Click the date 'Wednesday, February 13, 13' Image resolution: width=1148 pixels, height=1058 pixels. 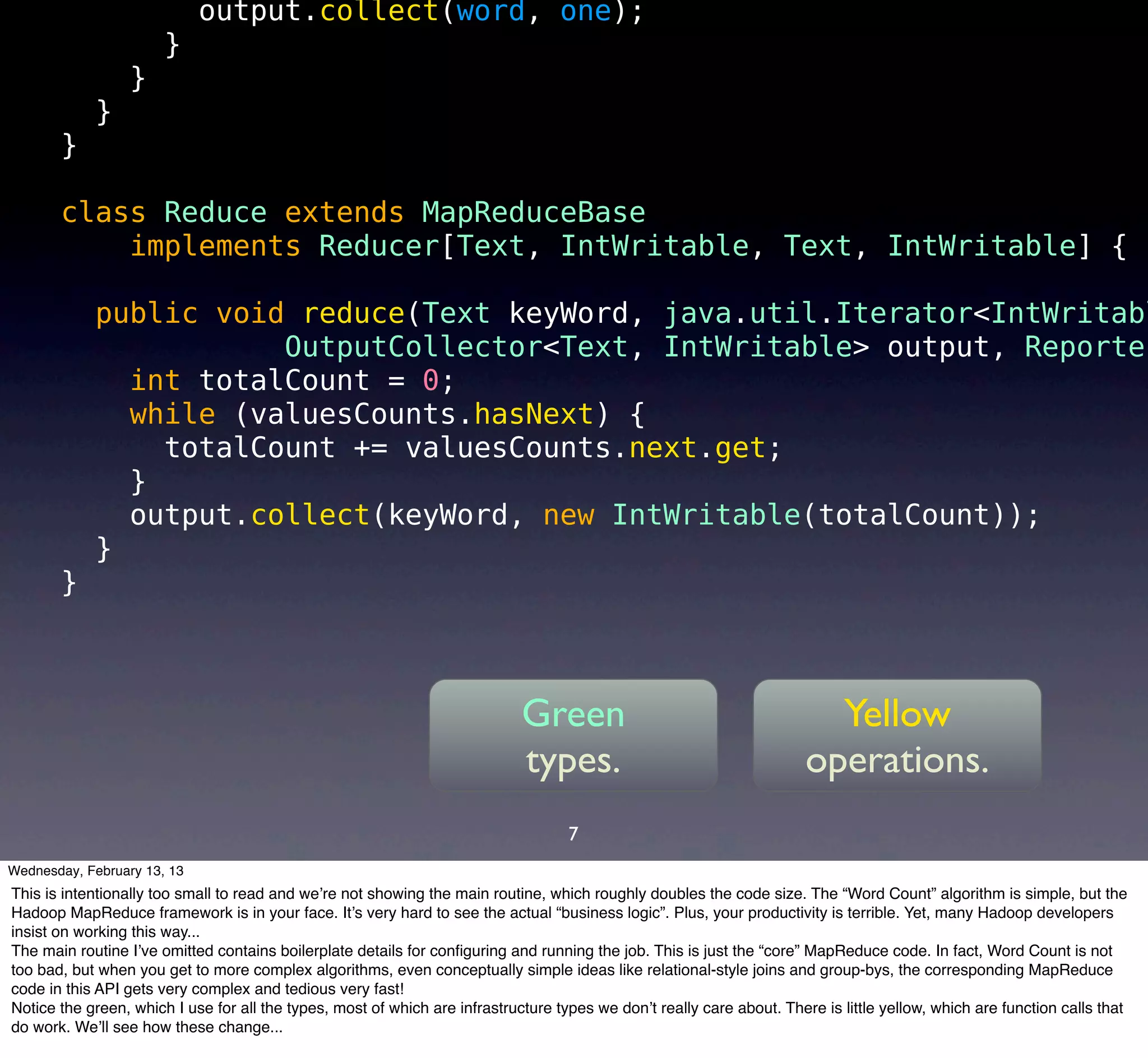pyautogui.click(x=96, y=871)
